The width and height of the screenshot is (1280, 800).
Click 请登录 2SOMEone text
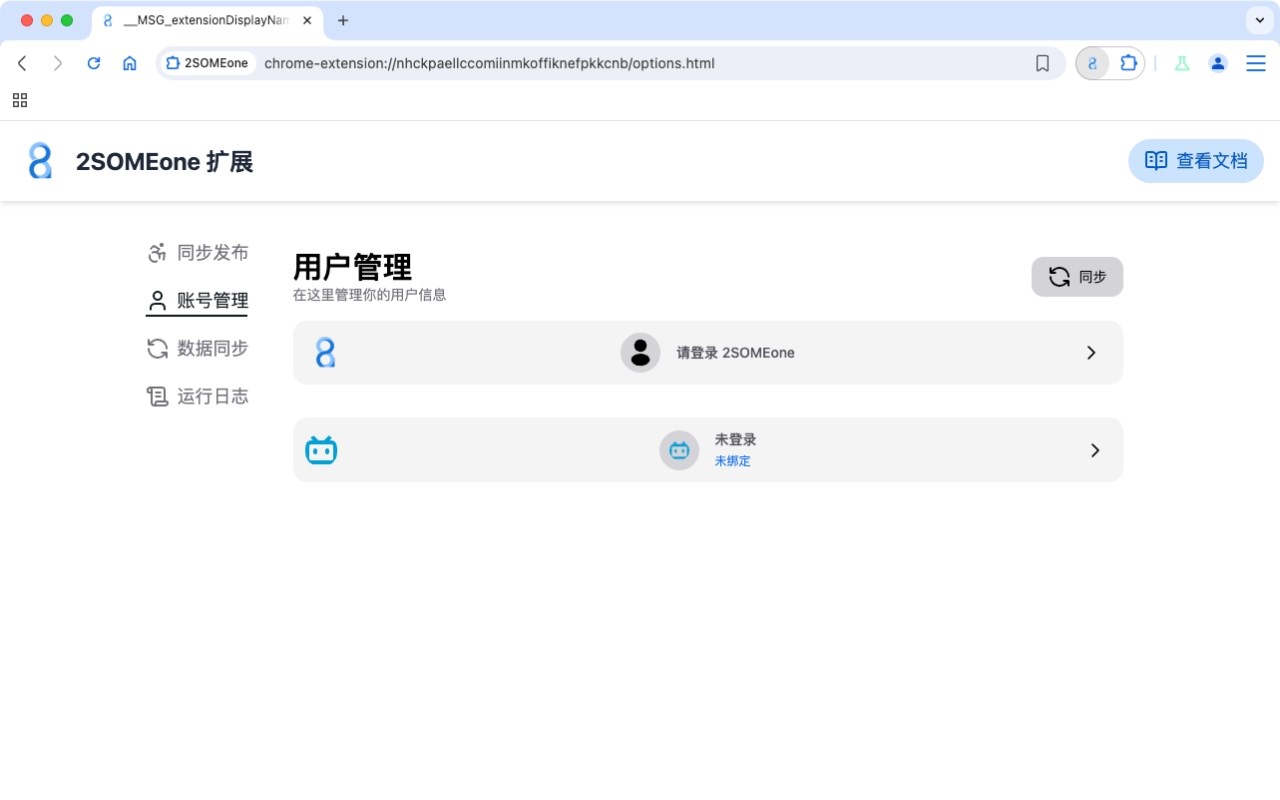(x=735, y=353)
